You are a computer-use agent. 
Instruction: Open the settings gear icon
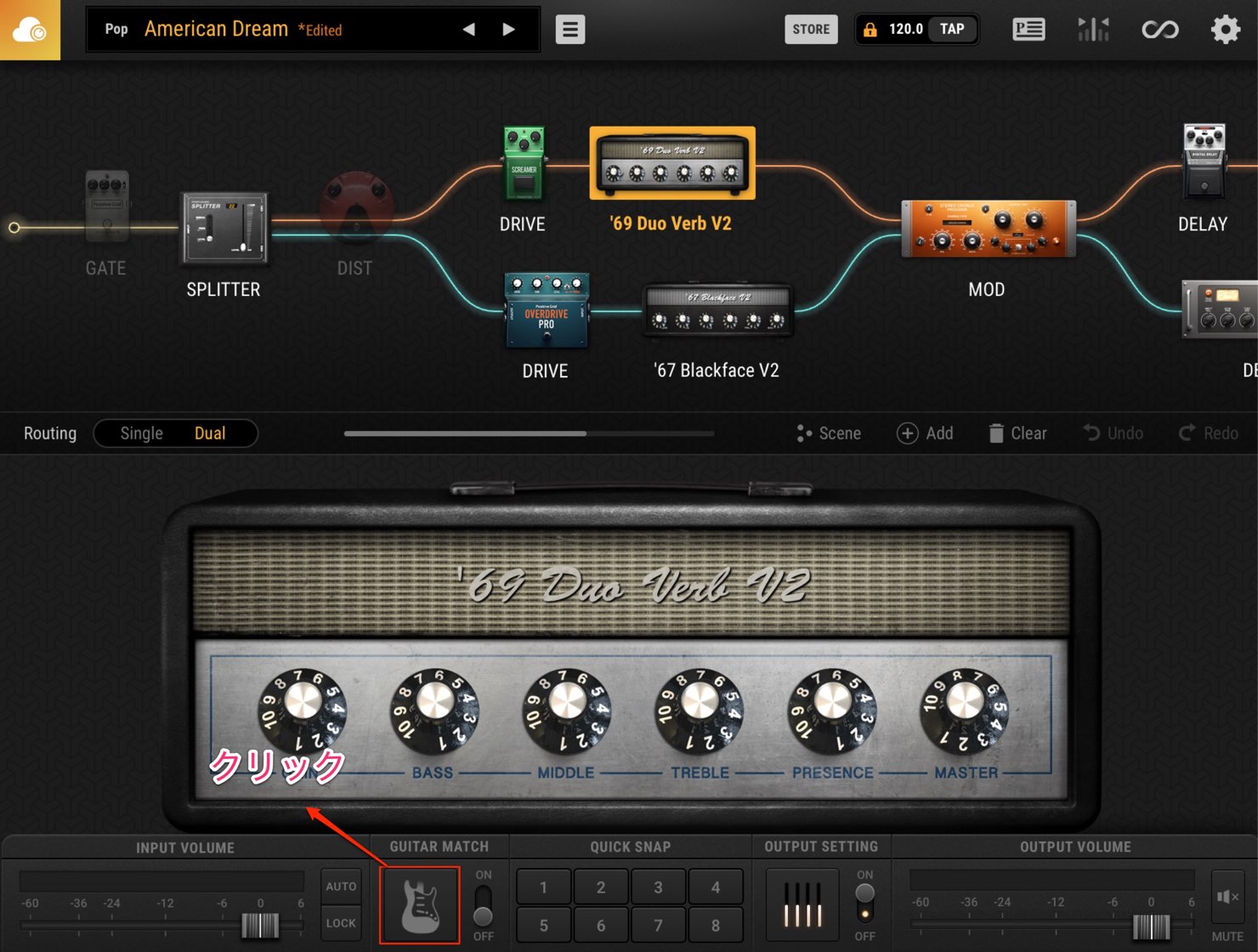[x=1225, y=30]
